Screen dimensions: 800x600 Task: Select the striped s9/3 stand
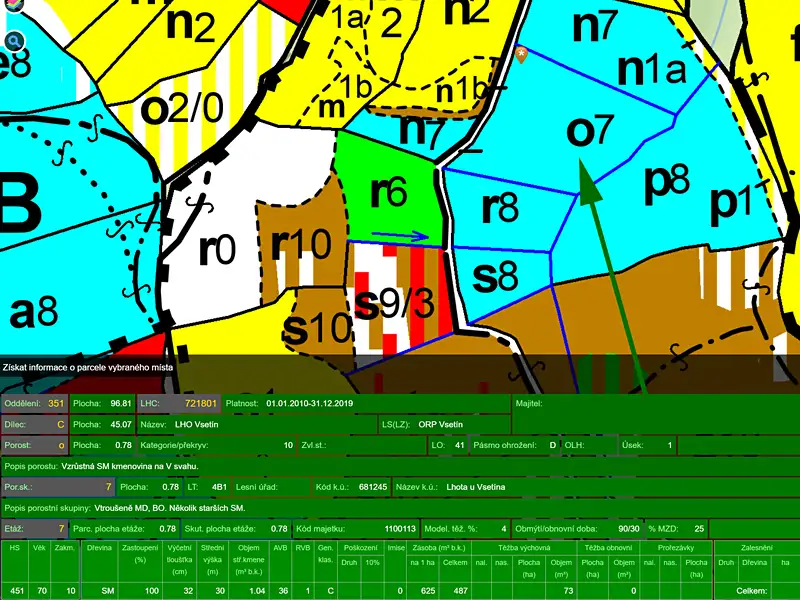click(394, 304)
